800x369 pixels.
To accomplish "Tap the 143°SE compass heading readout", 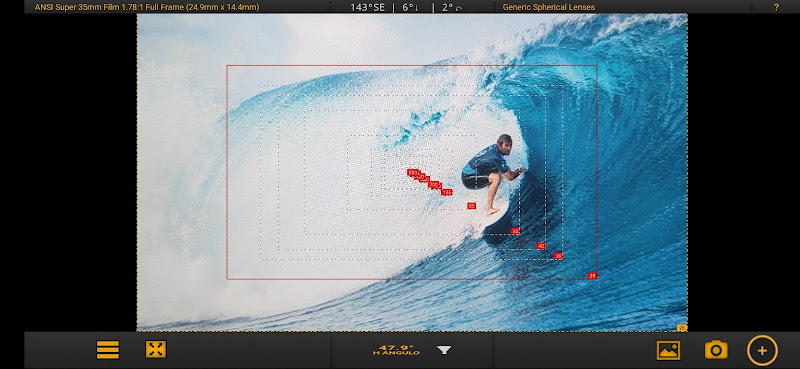I will 367,7.
